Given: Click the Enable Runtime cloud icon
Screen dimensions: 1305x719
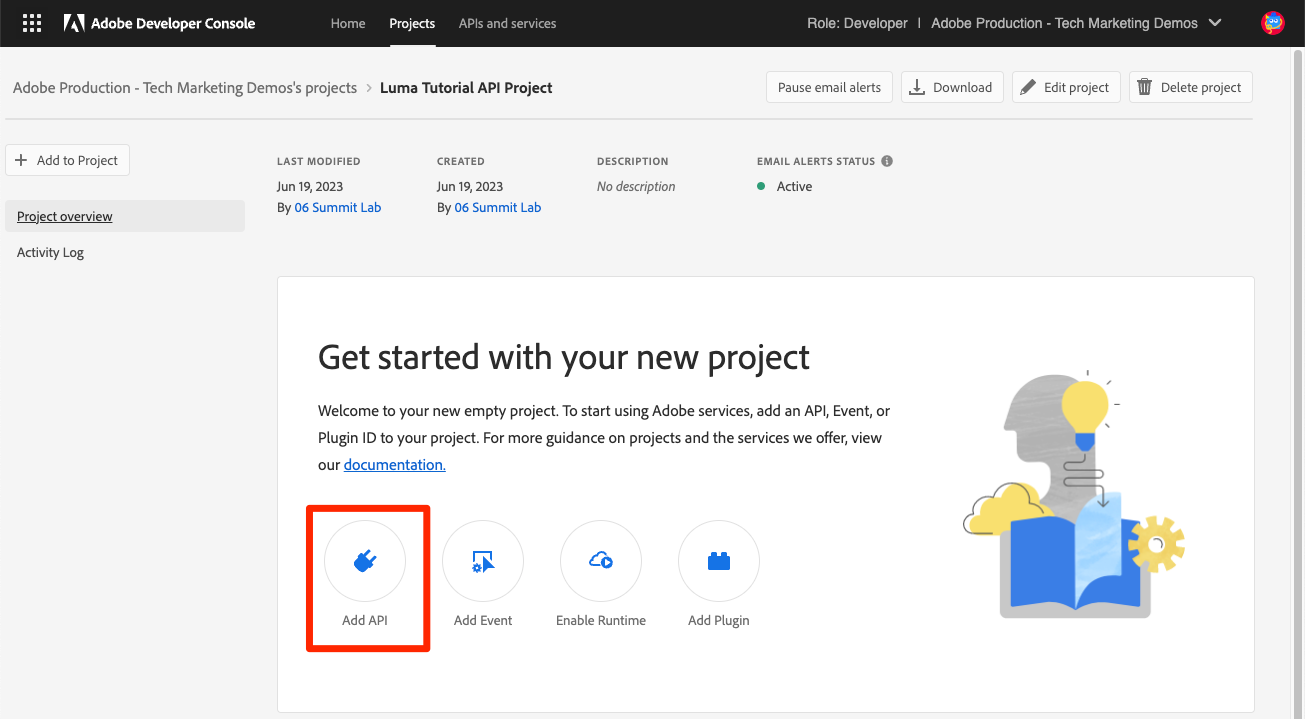Looking at the screenshot, I should click(601, 561).
